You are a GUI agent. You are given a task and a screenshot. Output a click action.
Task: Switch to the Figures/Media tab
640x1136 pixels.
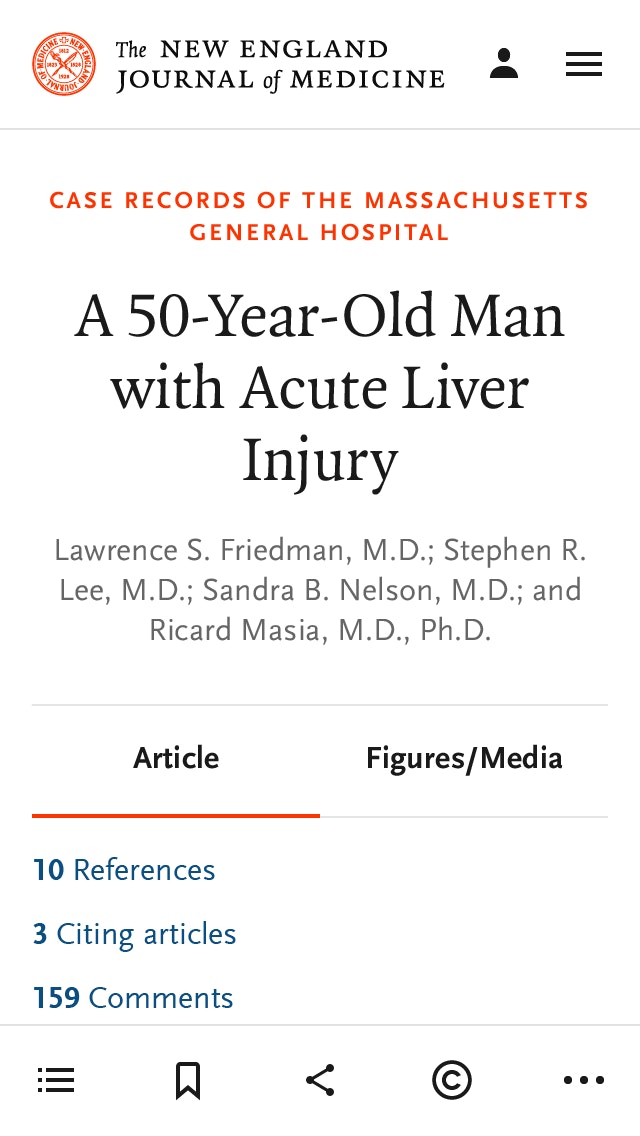coord(464,758)
